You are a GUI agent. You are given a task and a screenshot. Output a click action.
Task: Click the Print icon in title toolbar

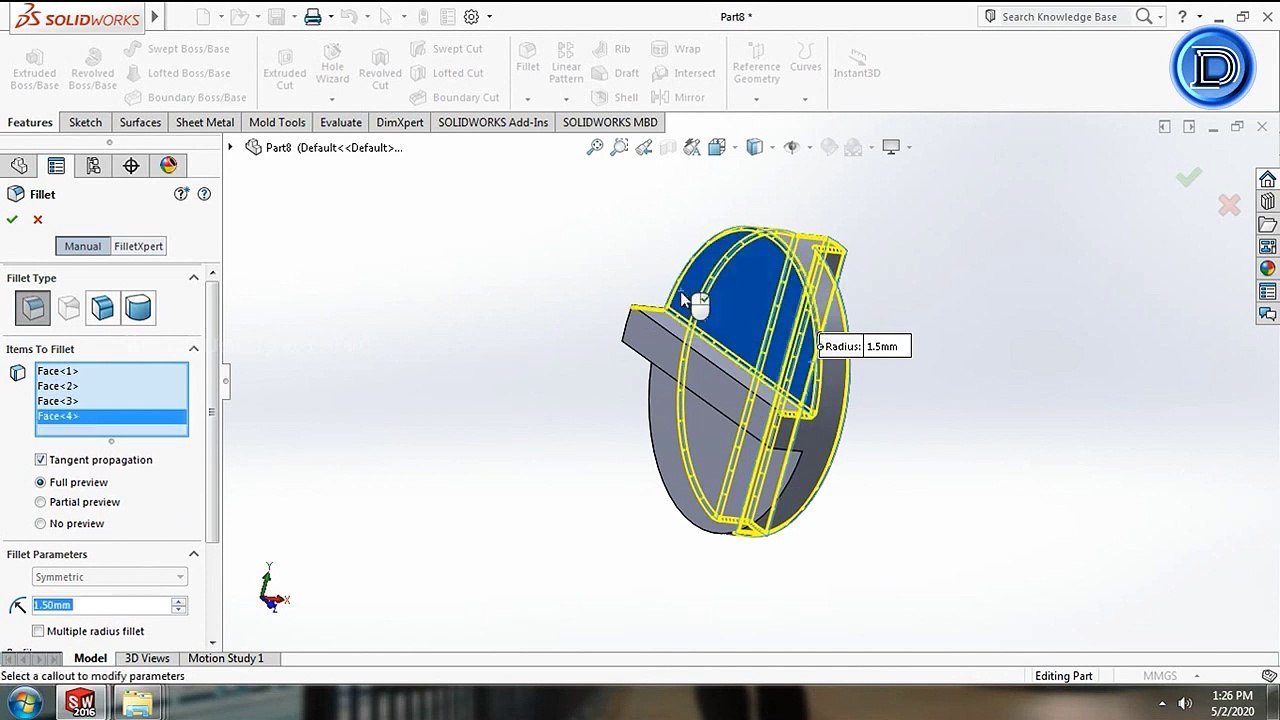click(313, 17)
